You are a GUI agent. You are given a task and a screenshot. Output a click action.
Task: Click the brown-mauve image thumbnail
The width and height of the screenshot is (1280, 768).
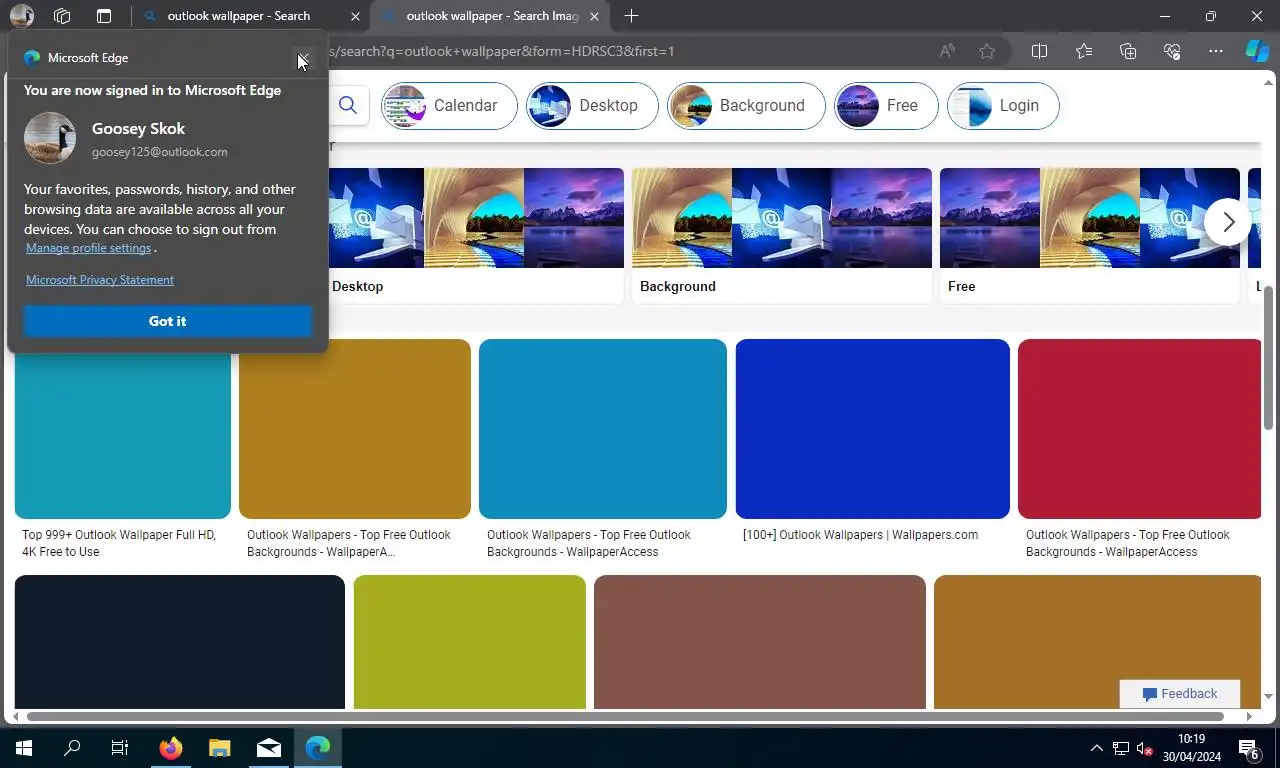(760, 641)
